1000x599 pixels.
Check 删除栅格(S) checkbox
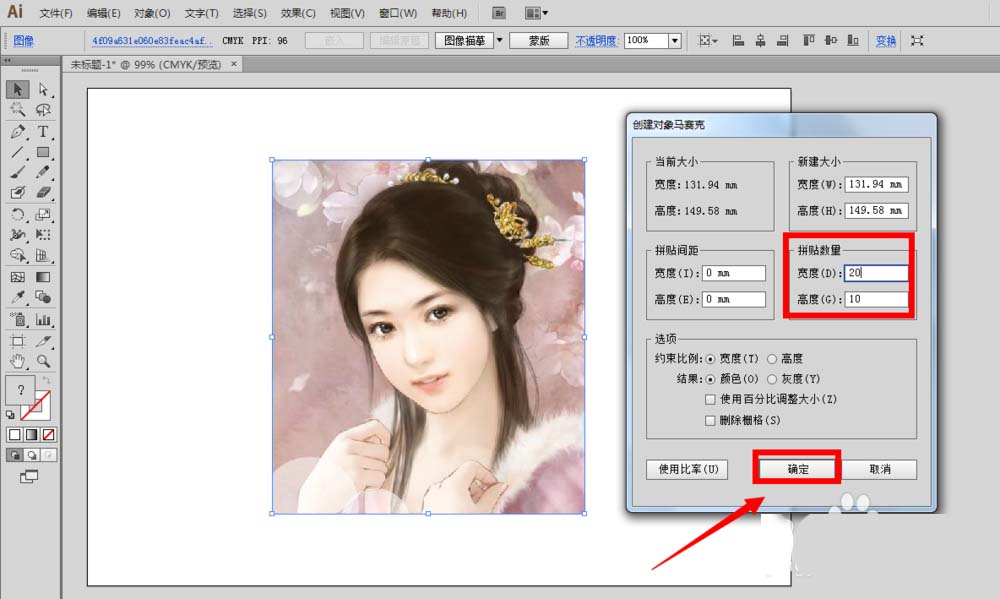click(x=710, y=421)
